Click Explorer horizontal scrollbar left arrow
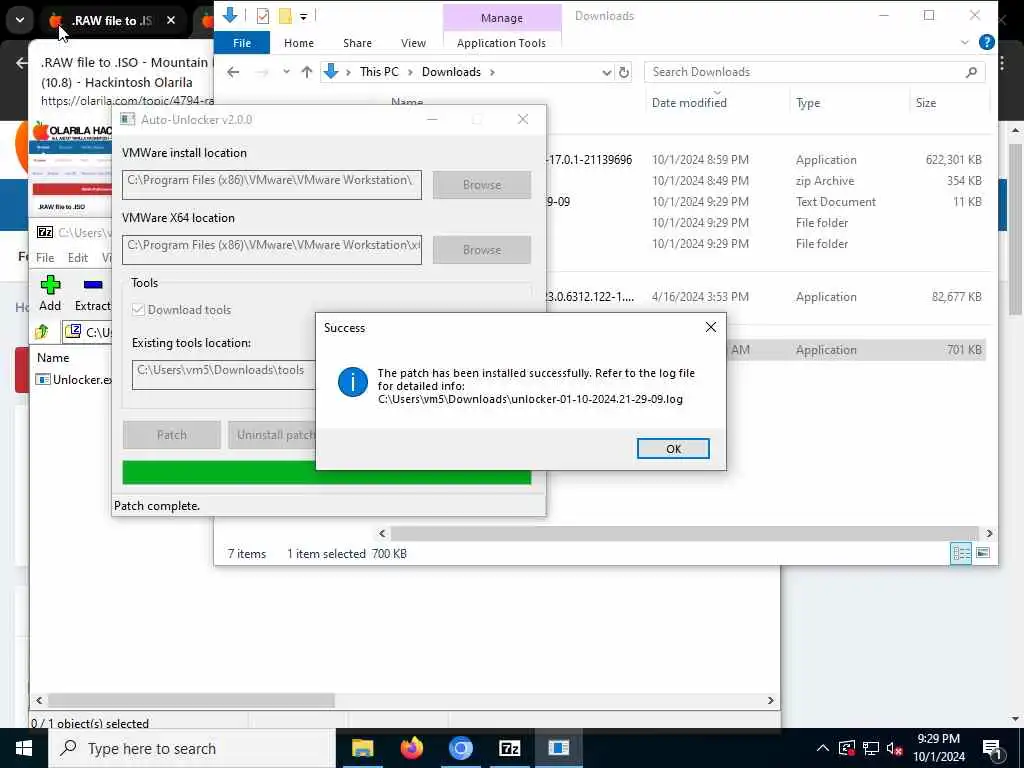The height and width of the screenshot is (768, 1024). tap(383, 534)
